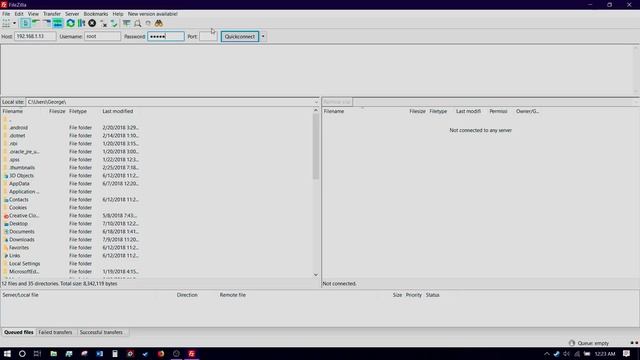Switch to the Queued files tab

[18, 332]
